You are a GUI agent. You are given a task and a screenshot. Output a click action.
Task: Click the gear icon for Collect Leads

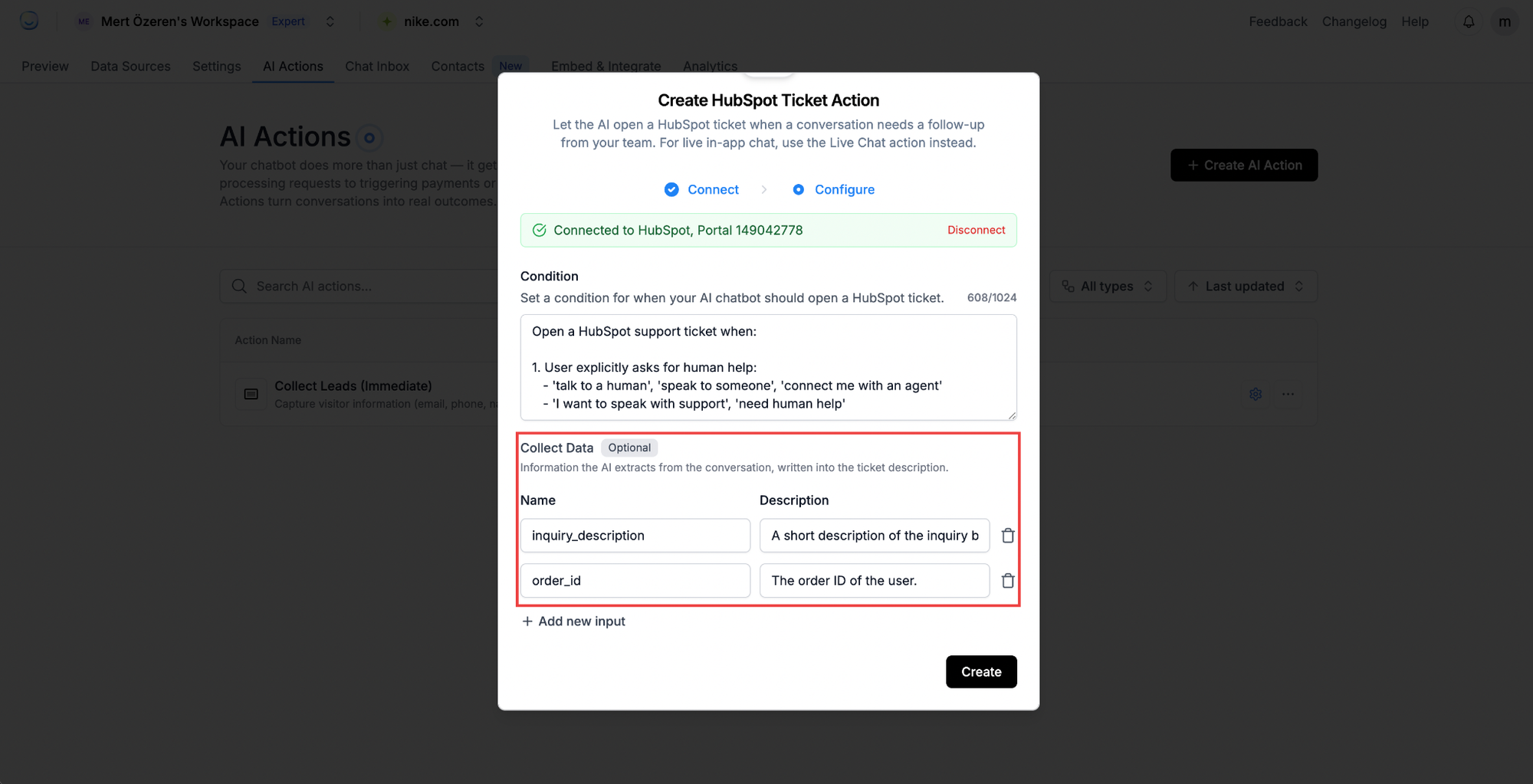(x=1256, y=394)
